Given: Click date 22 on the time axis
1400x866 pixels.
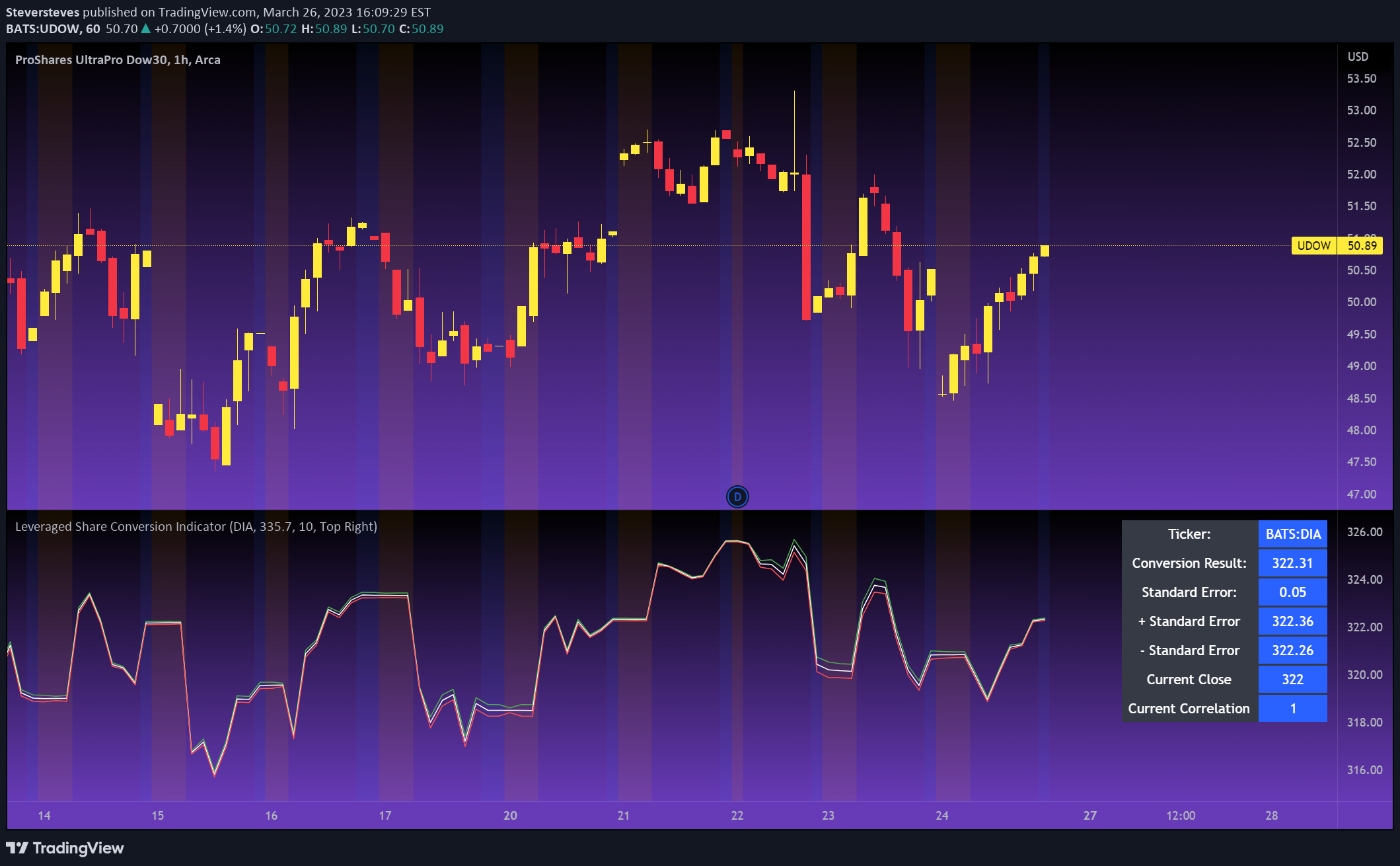Looking at the screenshot, I should pyautogui.click(x=737, y=816).
